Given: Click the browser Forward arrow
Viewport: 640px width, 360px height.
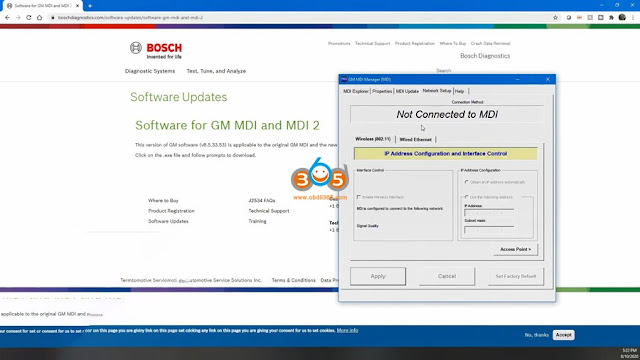Looking at the screenshot, I should [18, 18].
